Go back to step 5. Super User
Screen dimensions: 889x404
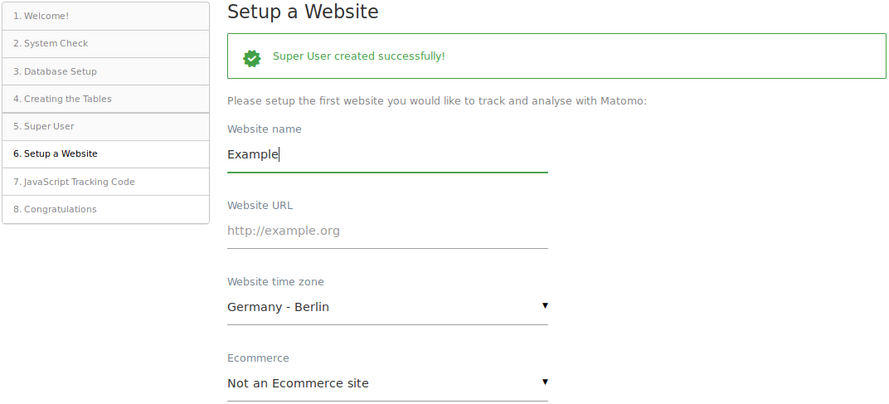coord(106,126)
